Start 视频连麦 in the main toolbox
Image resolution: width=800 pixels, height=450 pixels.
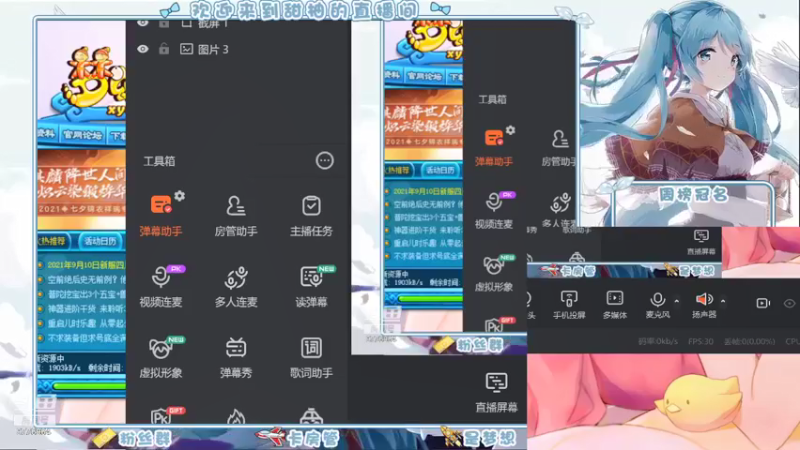tap(161, 286)
